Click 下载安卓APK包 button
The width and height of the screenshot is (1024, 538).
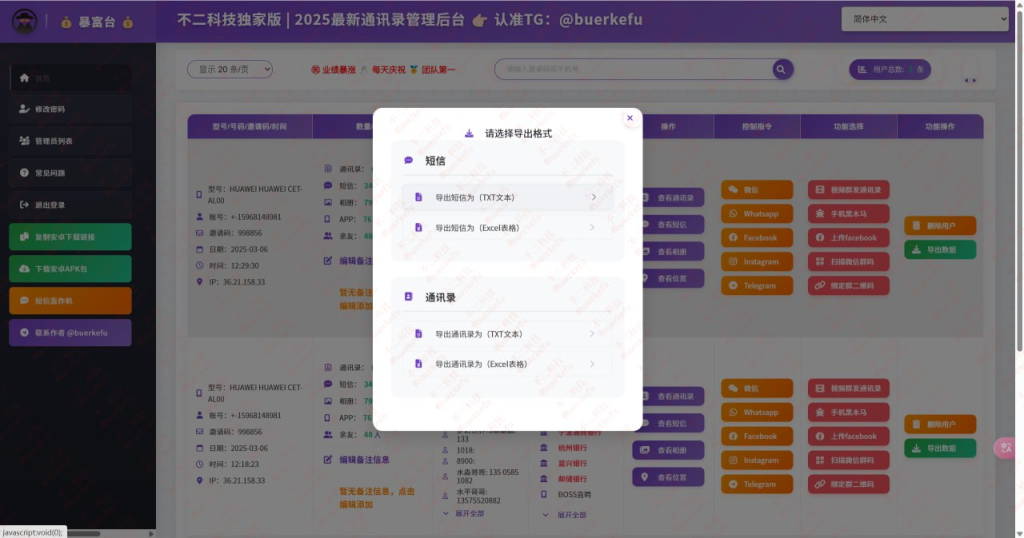(x=71, y=269)
